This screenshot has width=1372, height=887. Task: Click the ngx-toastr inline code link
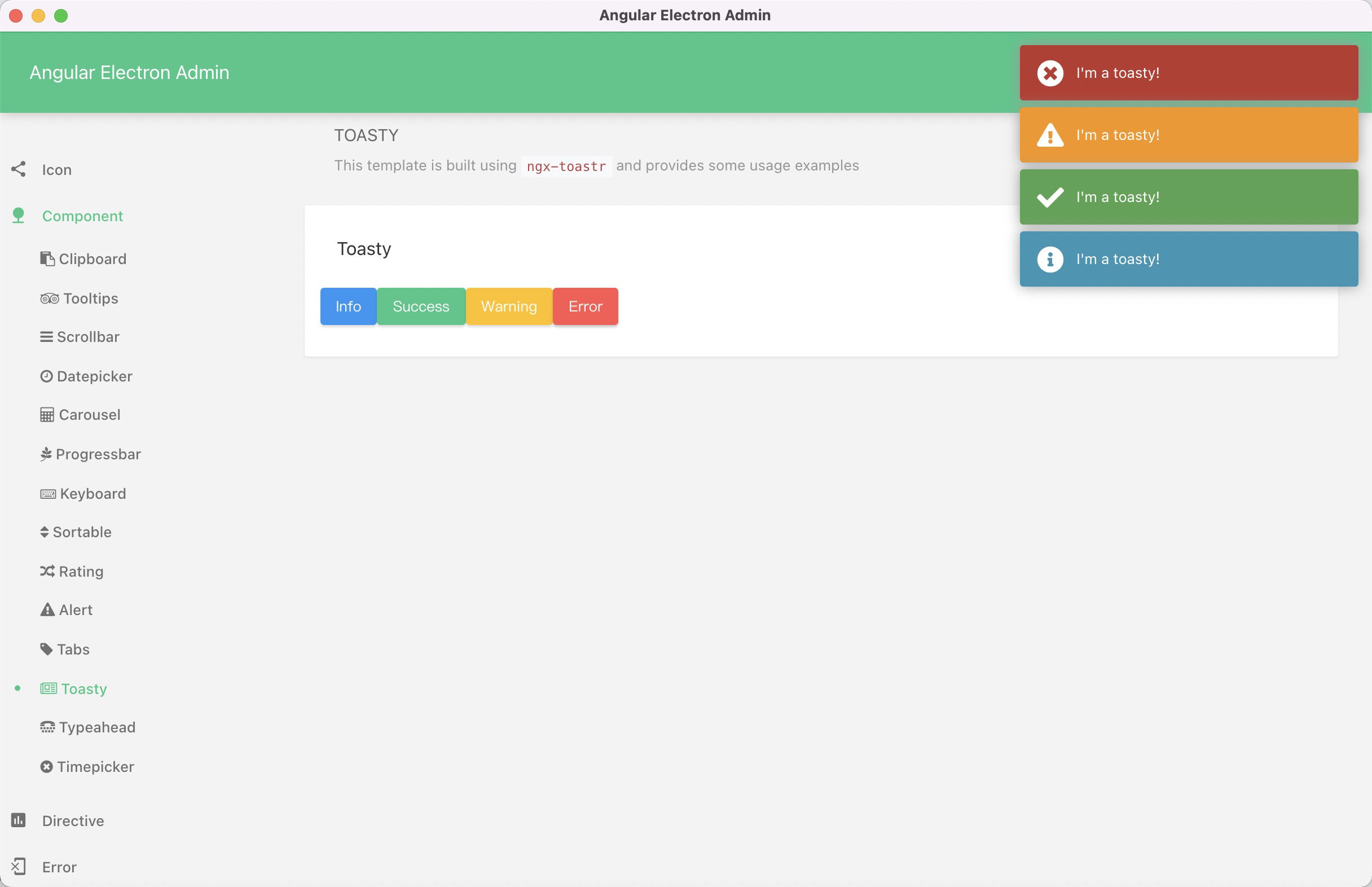565,166
